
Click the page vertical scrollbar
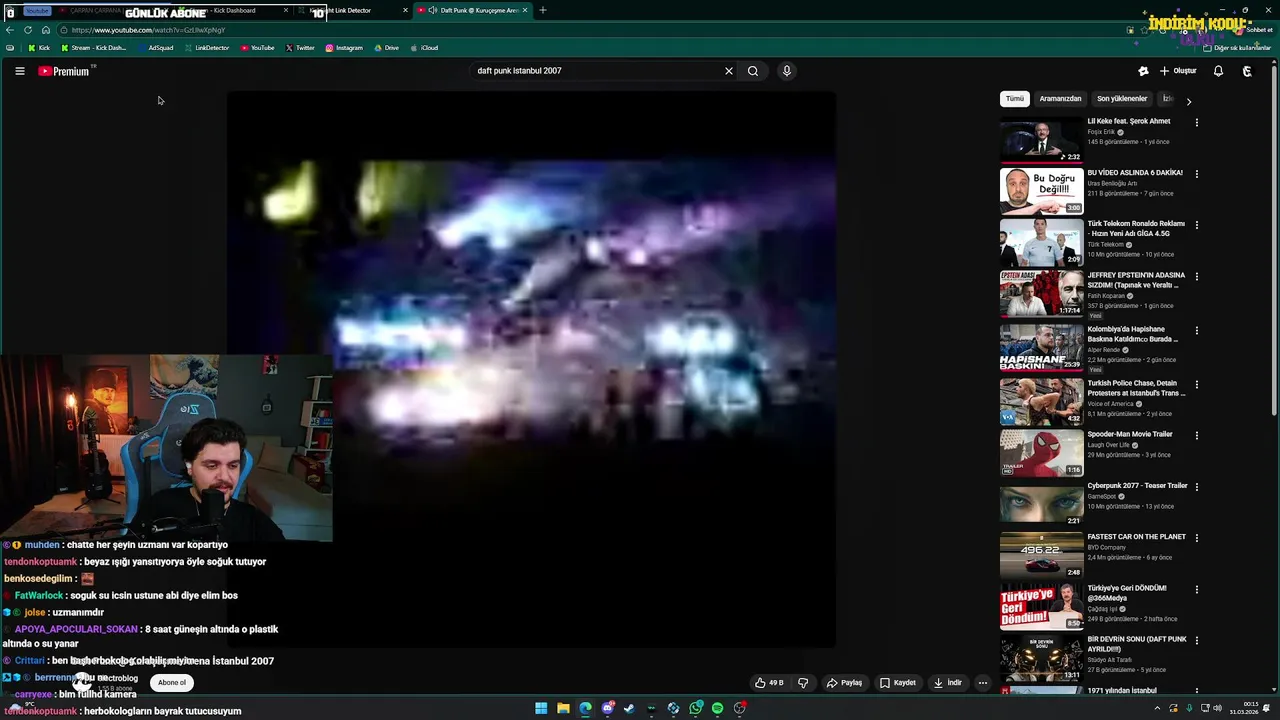pyautogui.click(x=1274, y=240)
